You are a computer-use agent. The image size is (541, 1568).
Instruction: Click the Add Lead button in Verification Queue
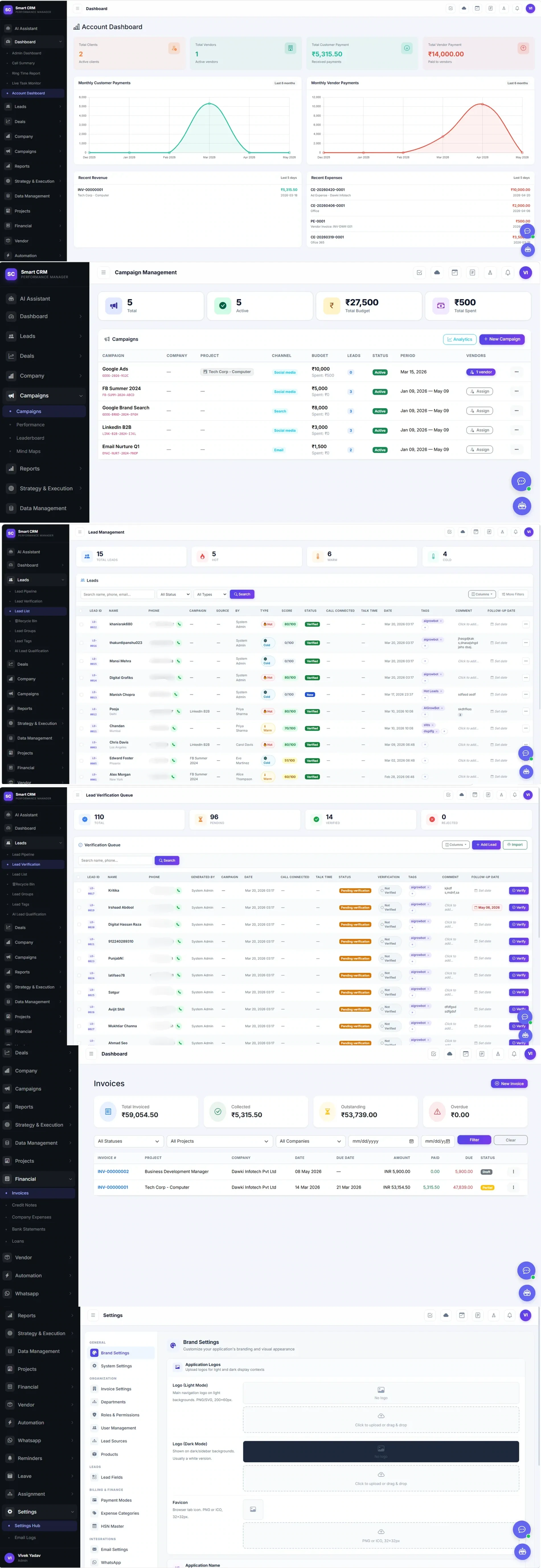(x=486, y=845)
